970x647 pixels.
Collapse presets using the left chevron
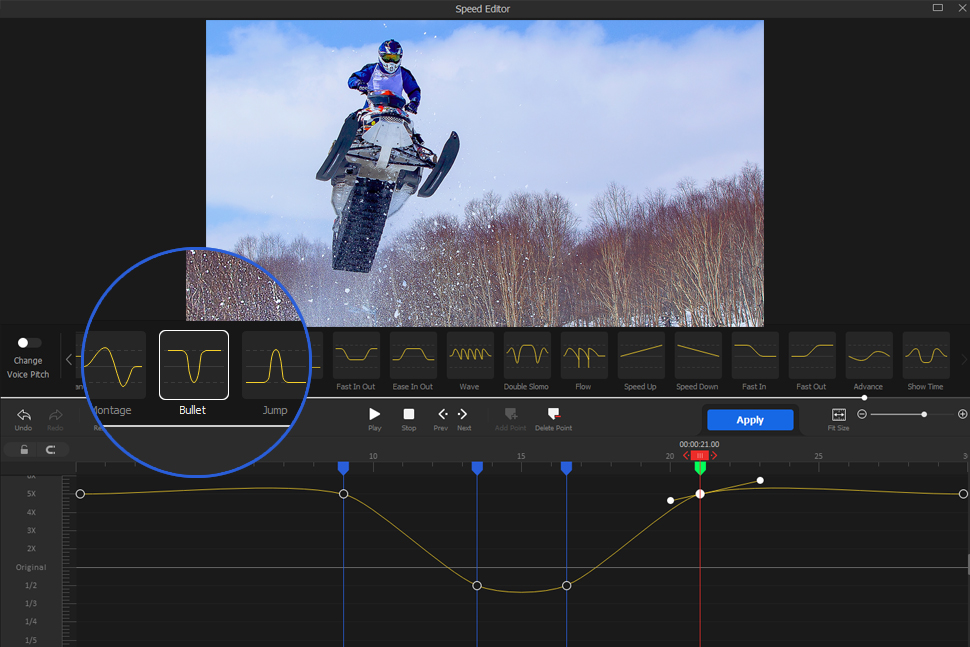pyautogui.click(x=68, y=360)
